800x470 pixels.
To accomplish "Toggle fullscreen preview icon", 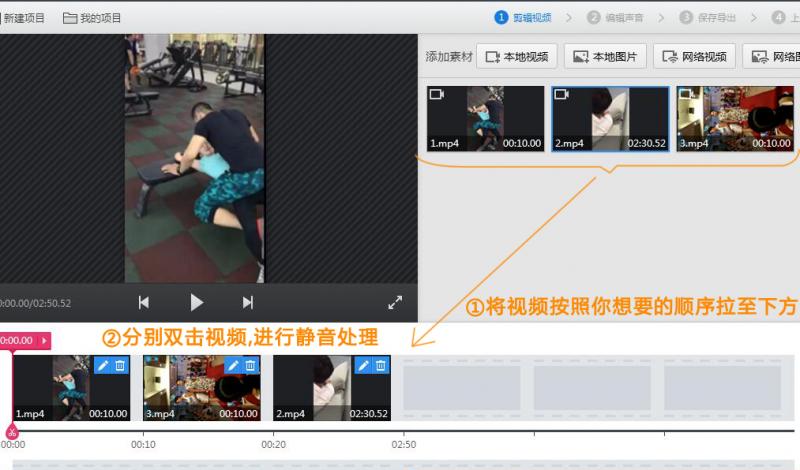I will tap(395, 303).
